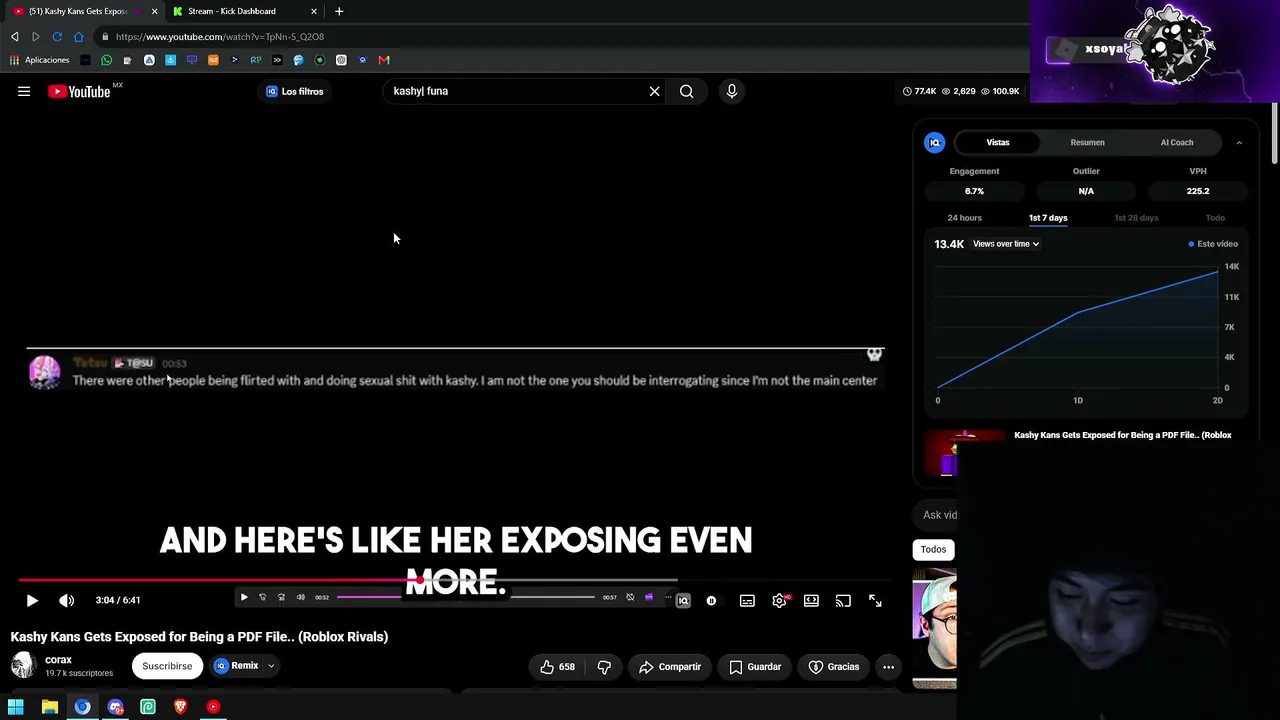Open the 77.4K clock stat in vidIQ bar
This screenshot has width=1280, height=720.
click(x=919, y=91)
